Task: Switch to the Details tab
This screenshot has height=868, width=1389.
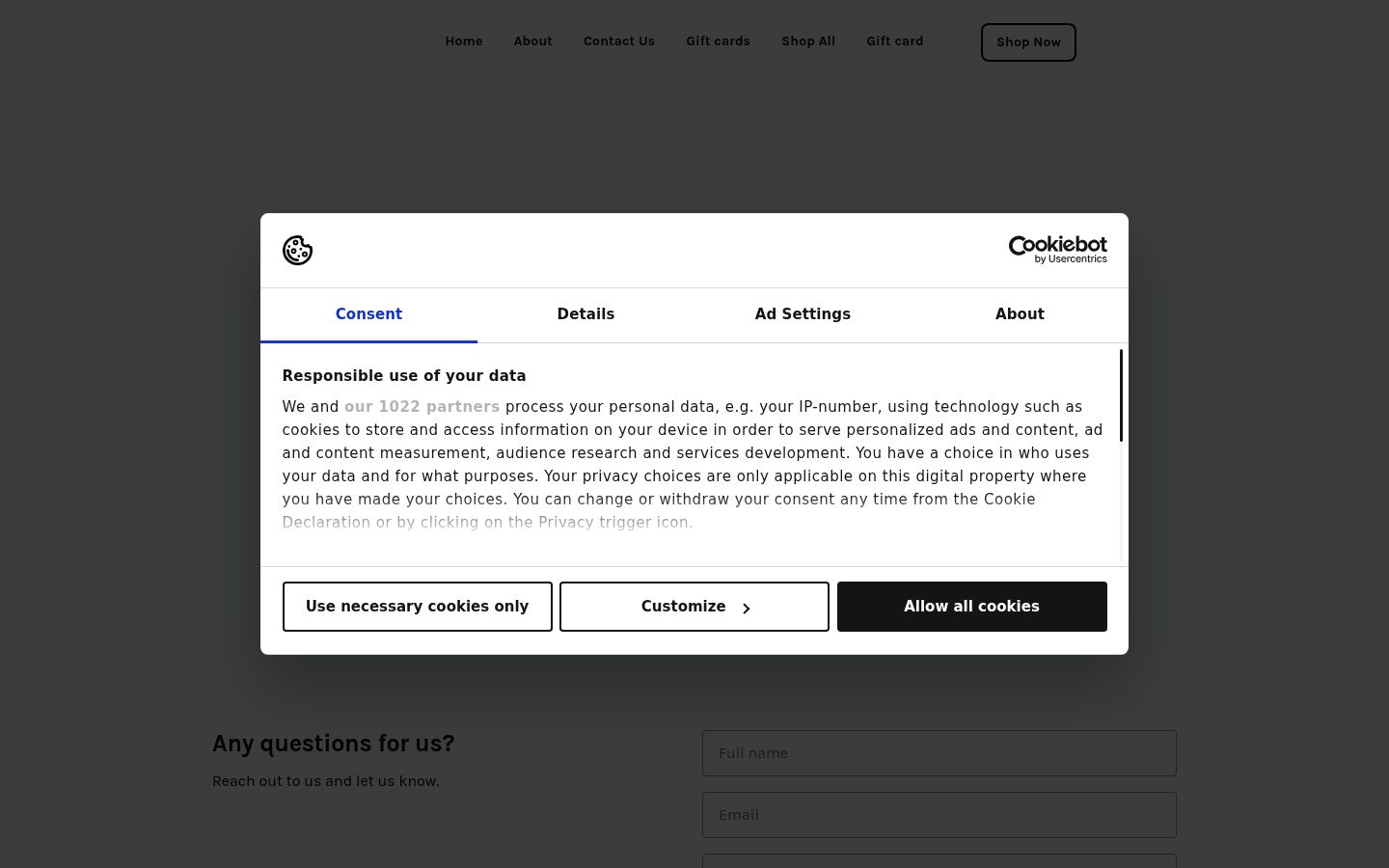Action: tap(586, 314)
